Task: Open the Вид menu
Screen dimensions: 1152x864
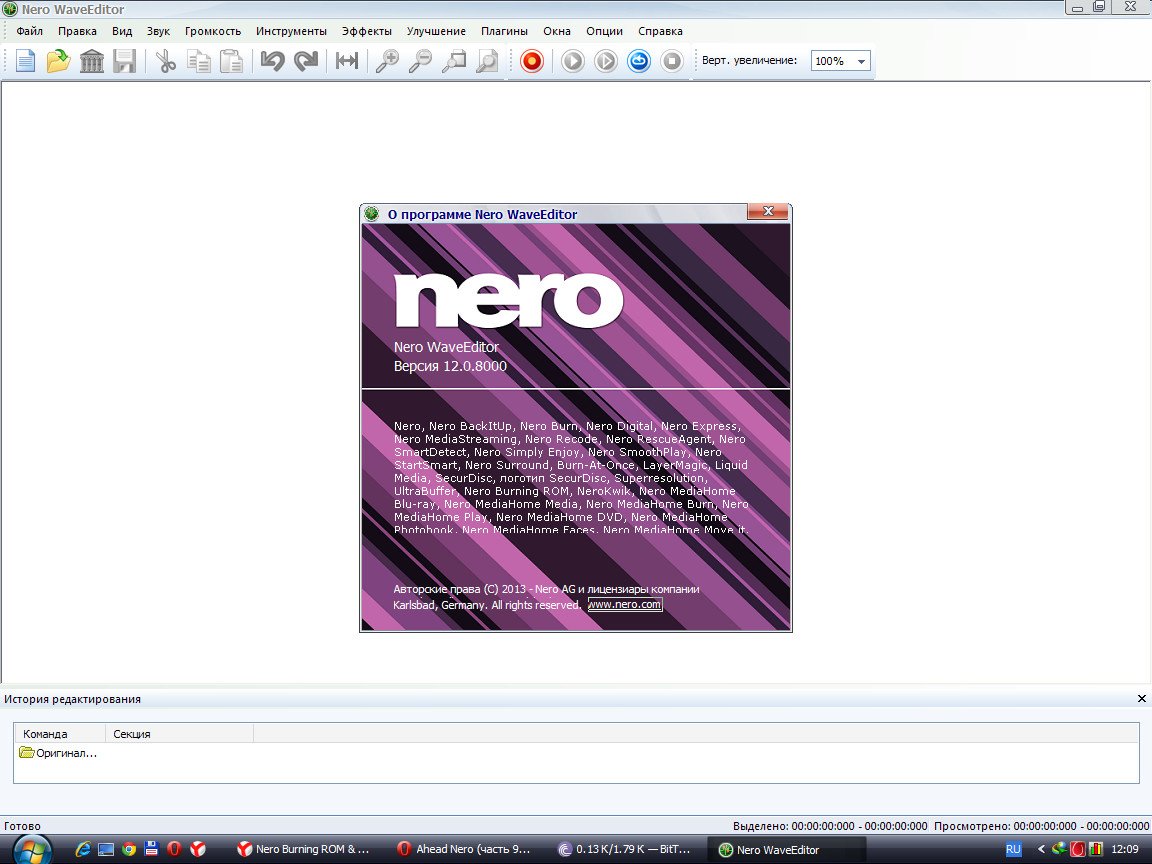Action: click(x=122, y=31)
